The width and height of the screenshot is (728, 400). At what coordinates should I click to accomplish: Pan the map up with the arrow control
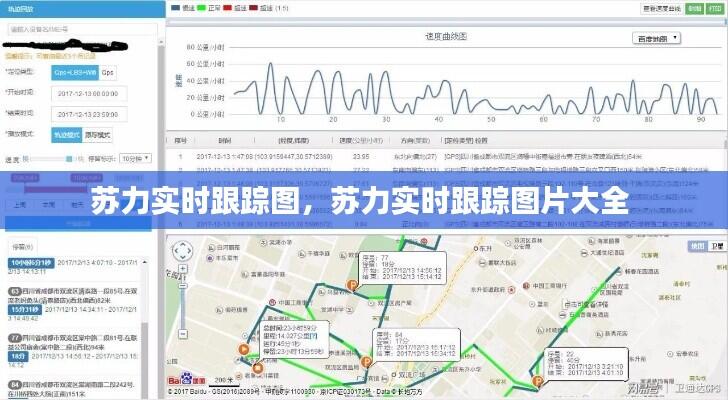point(182,244)
